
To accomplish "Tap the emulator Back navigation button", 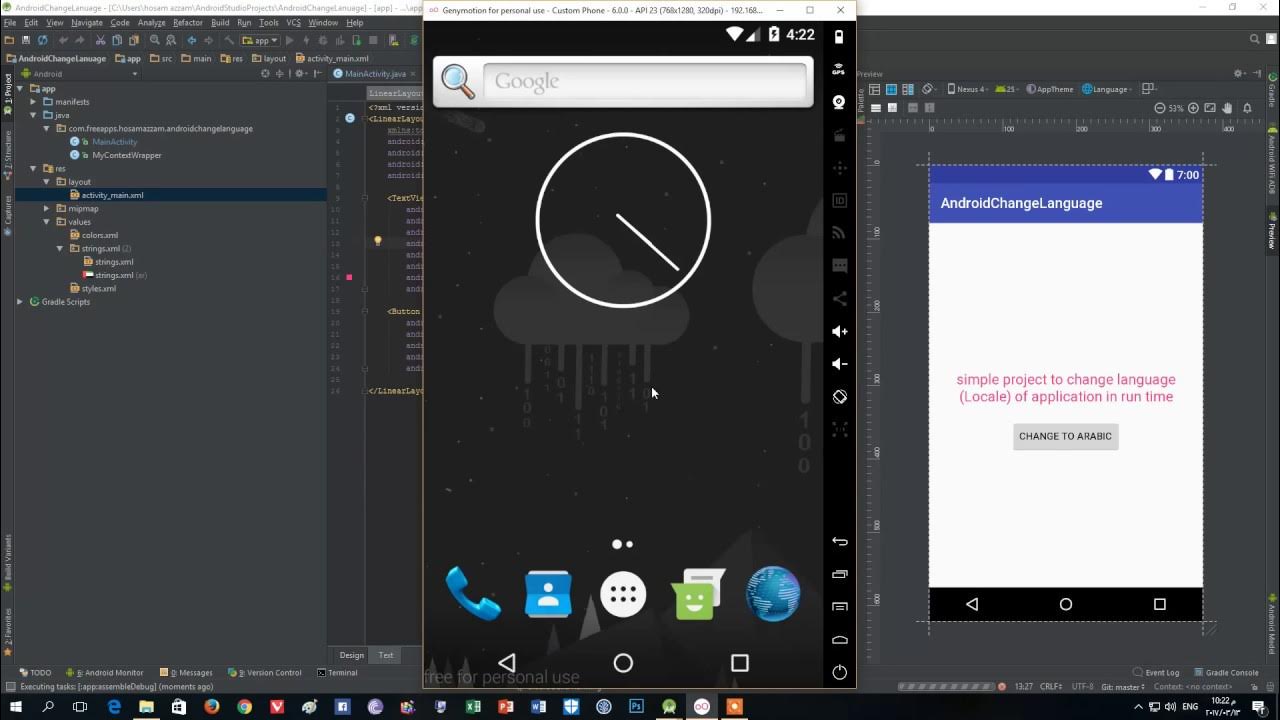I will pos(507,663).
